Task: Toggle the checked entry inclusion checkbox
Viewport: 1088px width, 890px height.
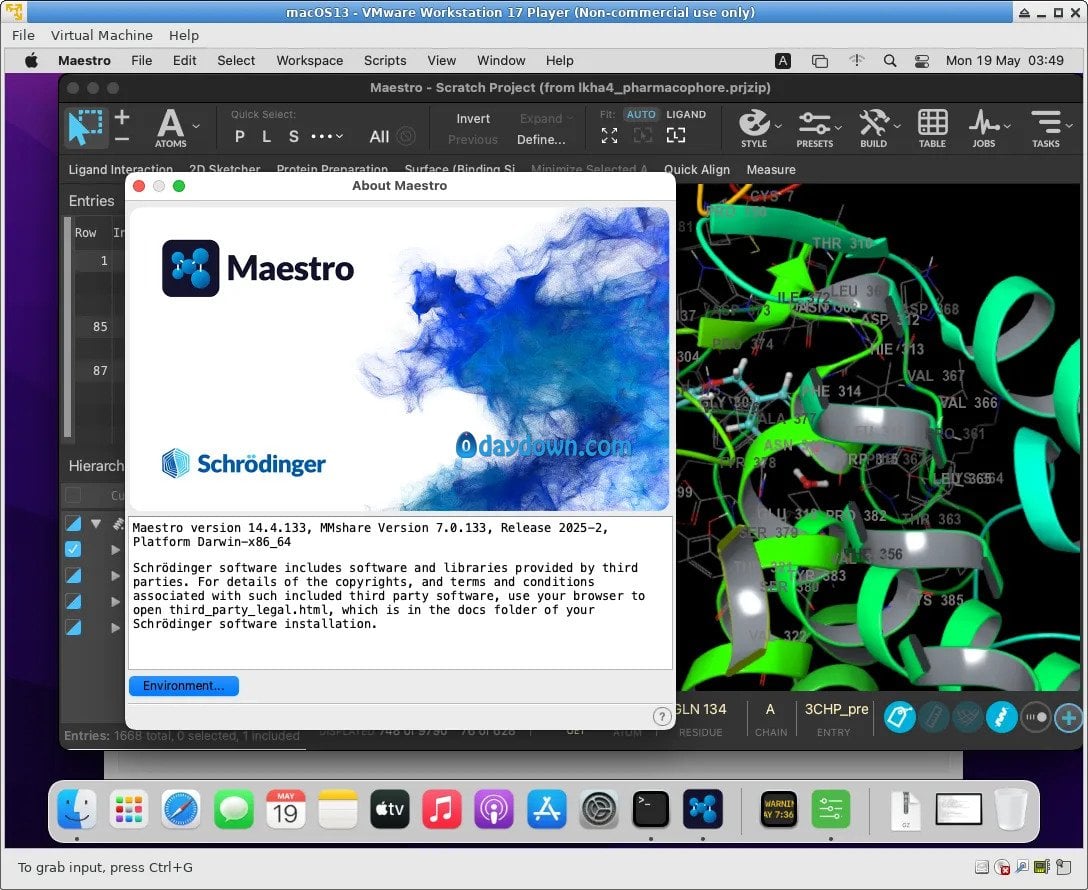Action: 73,549
